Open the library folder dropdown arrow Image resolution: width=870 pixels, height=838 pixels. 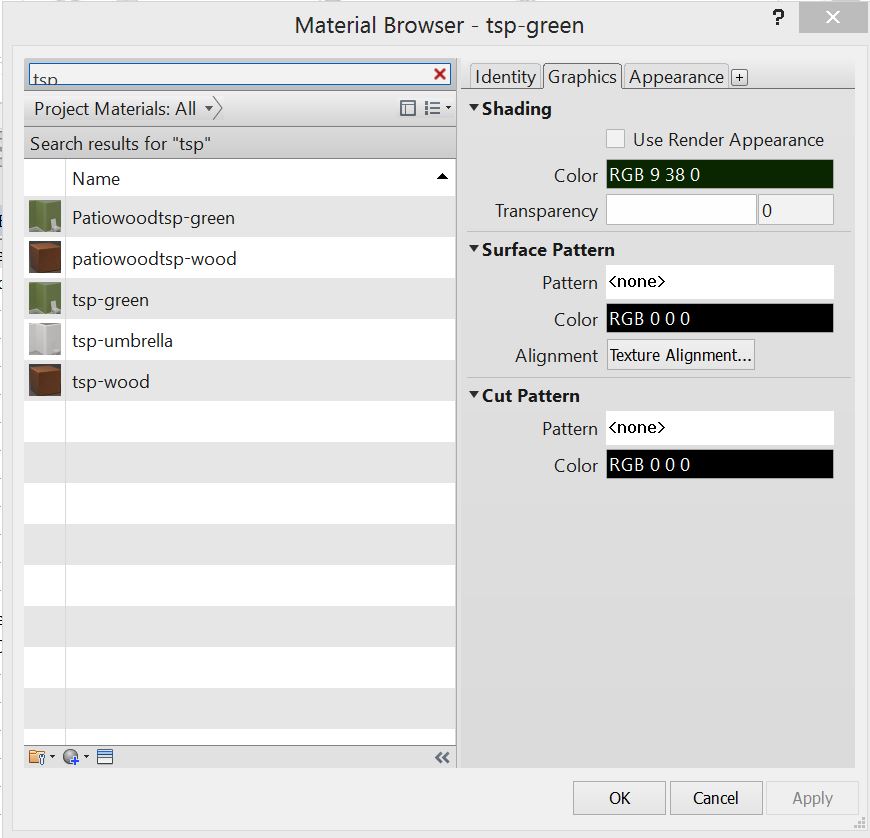click(52, 756)
